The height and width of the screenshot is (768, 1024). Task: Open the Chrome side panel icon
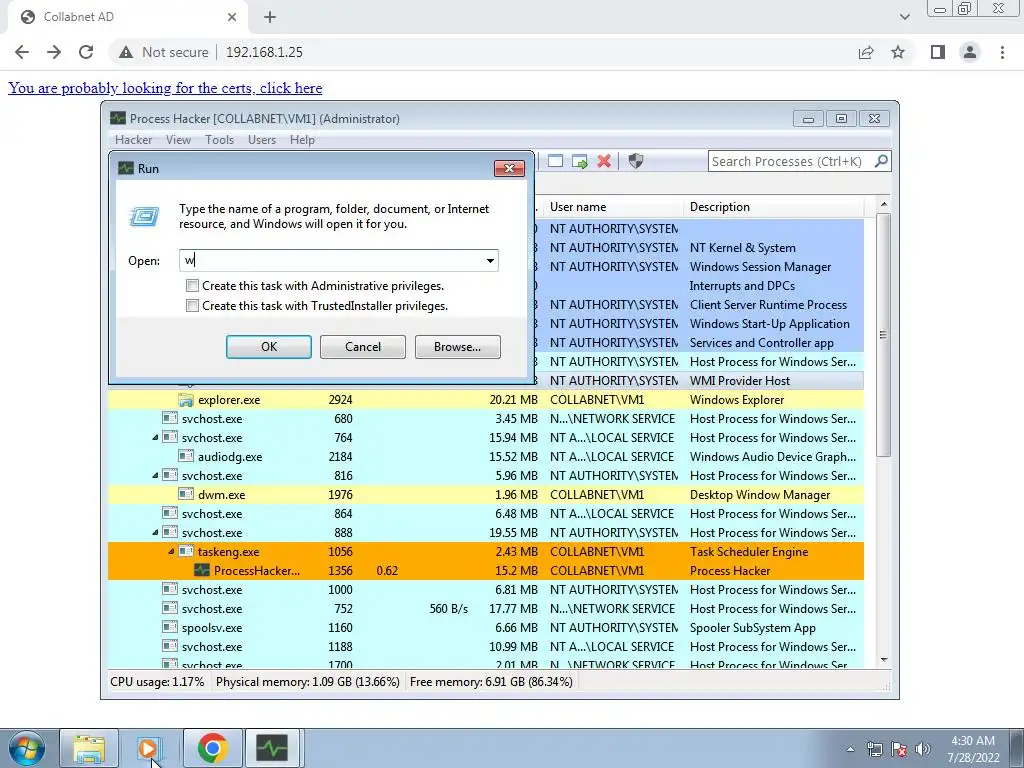[938, 52]
